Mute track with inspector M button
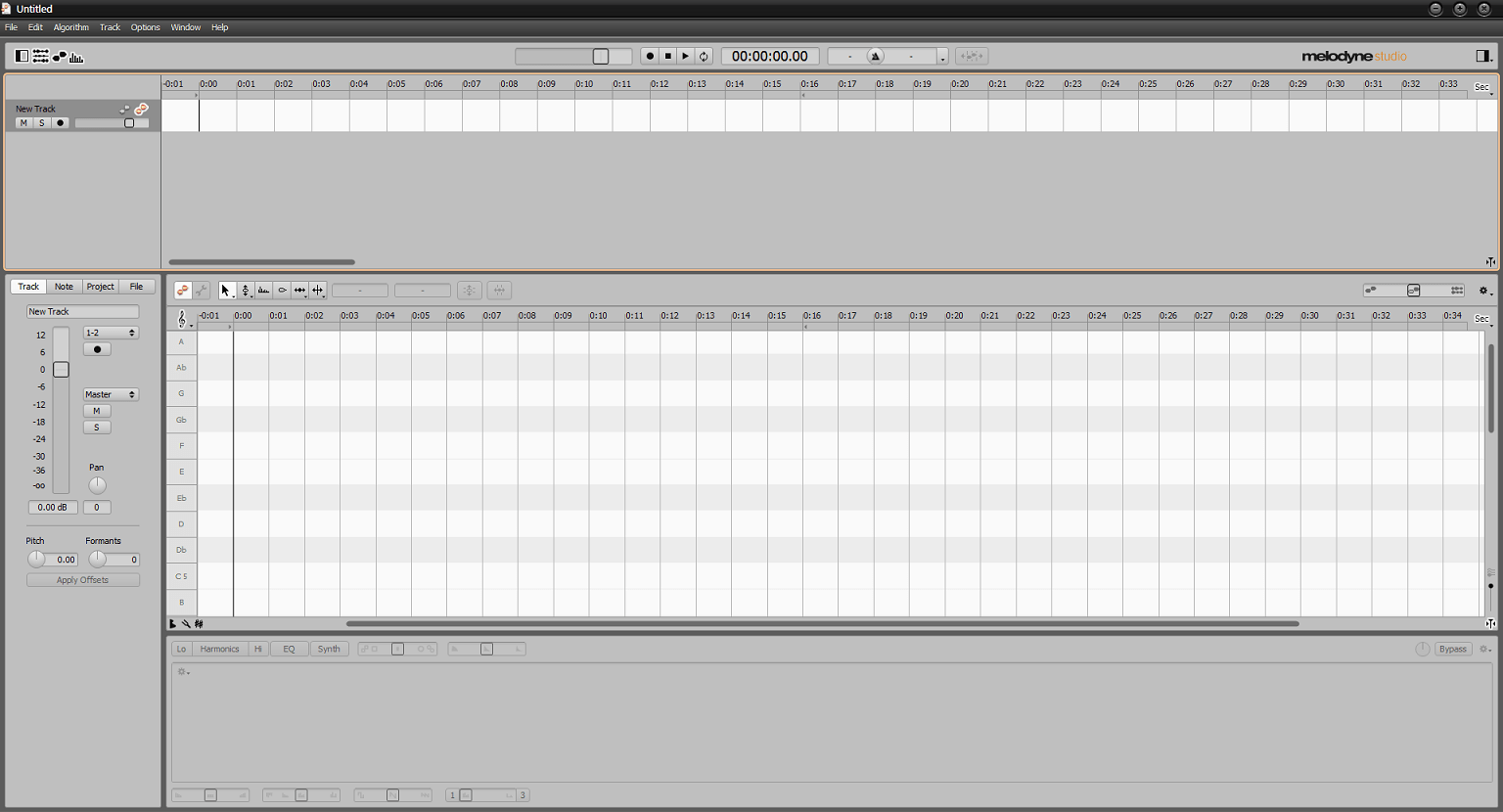Screen dimensions: 1503x812 tap(97, 411)
